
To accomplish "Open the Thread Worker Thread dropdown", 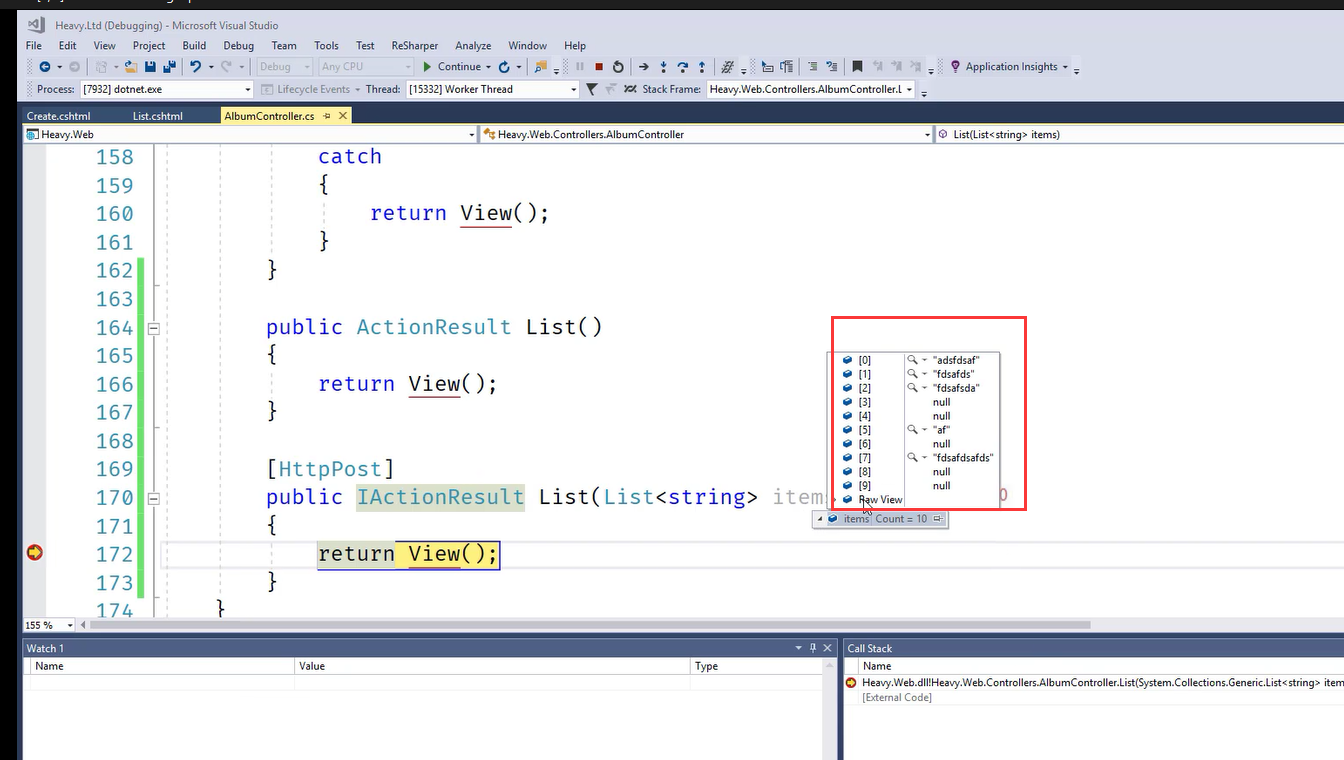I will pyautogui.click(x=574, y=89).
